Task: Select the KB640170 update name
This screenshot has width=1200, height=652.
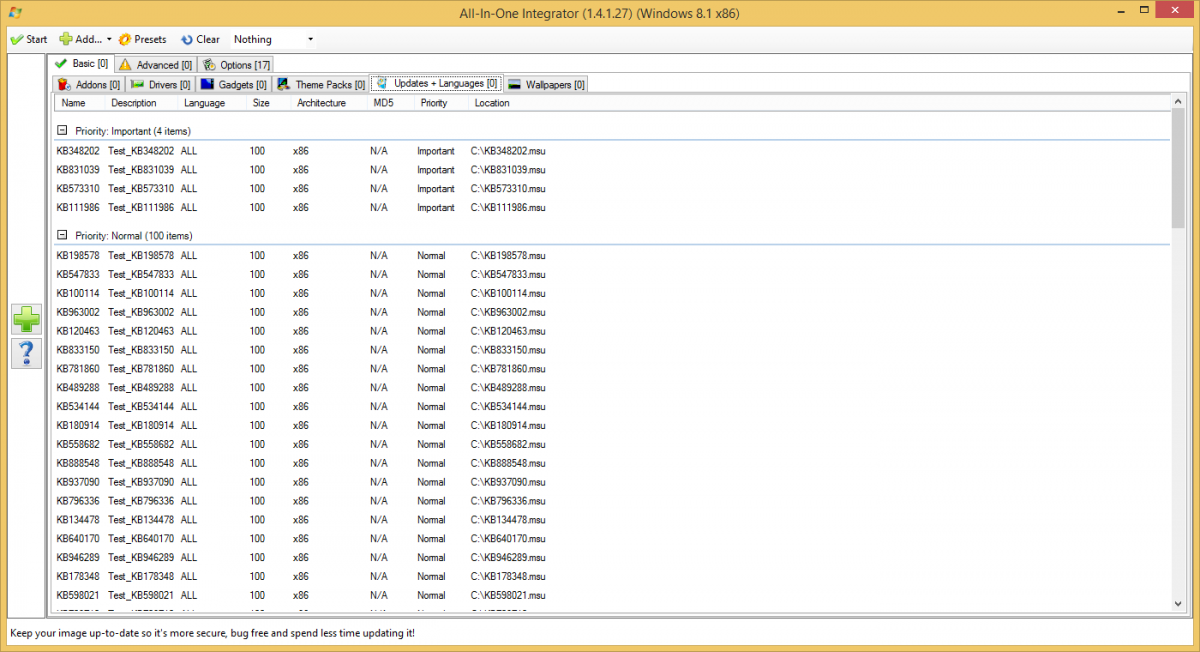Action: [78, 539]
